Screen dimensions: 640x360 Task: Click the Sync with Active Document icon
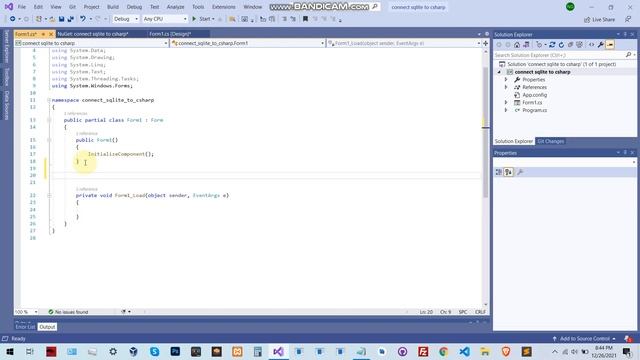pos(552,45)
